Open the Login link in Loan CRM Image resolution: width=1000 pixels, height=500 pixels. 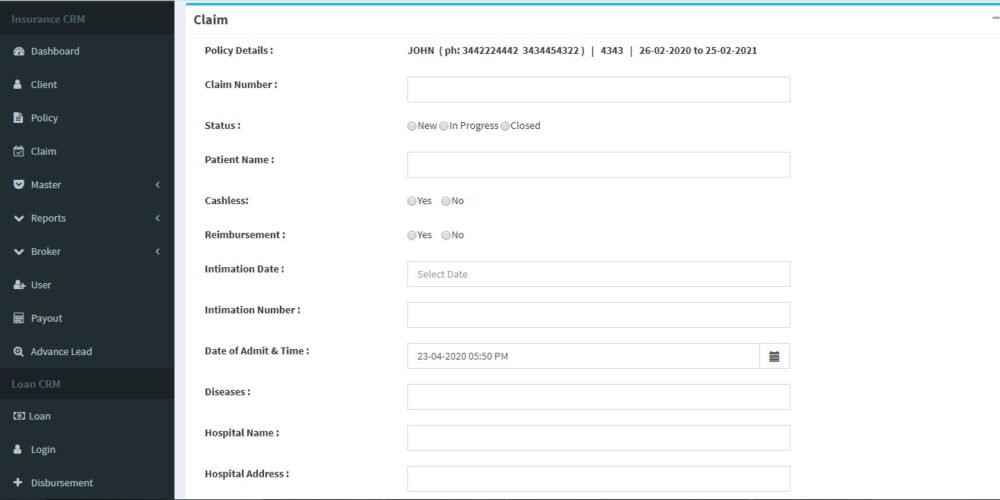tap(43, 450)
